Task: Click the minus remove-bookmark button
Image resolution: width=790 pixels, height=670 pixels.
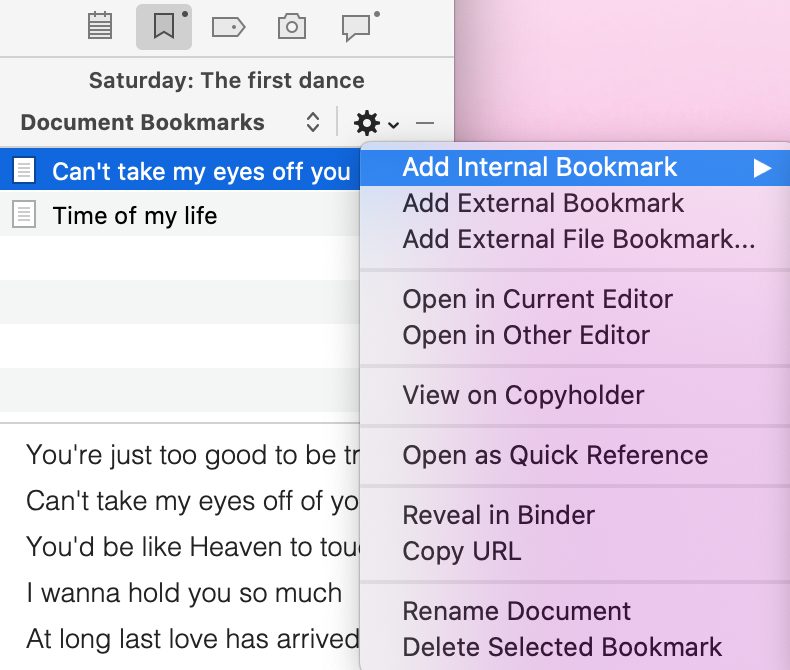Action: [425, 123]
